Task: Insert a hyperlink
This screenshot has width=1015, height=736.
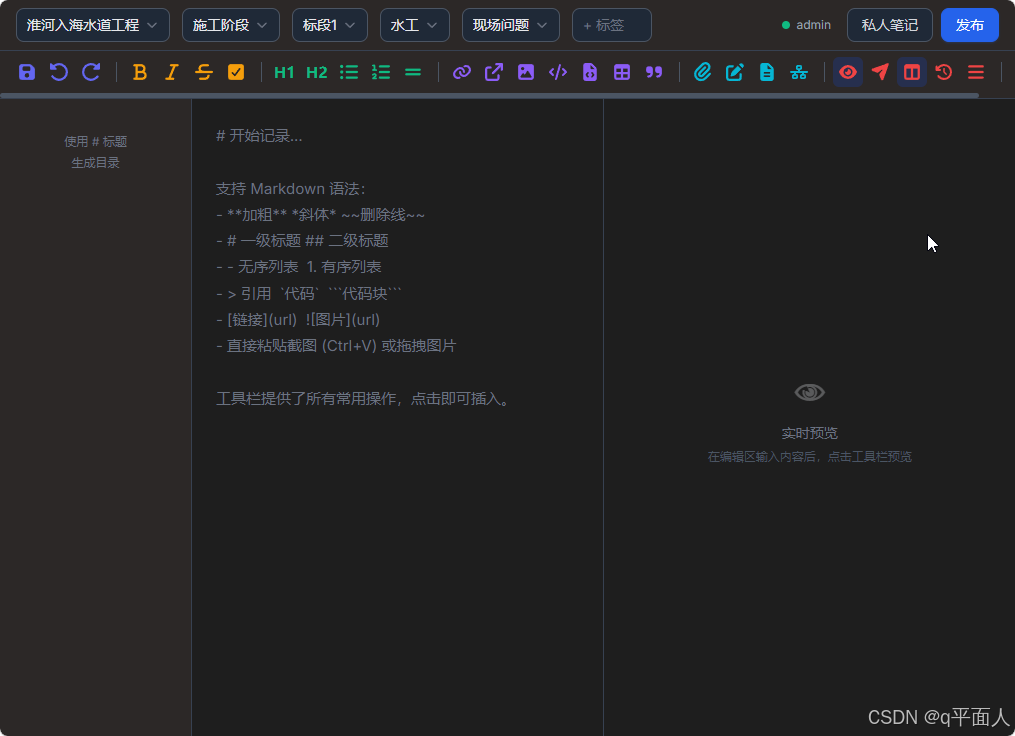Action: tap(462, 72)
